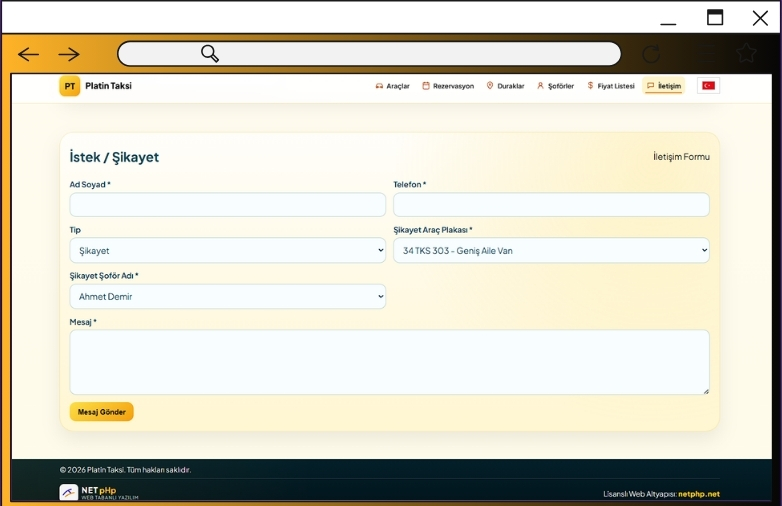Open the Araçlar menu item
The width and height of the screenshot is (782, 506).
tap(392, 86)
